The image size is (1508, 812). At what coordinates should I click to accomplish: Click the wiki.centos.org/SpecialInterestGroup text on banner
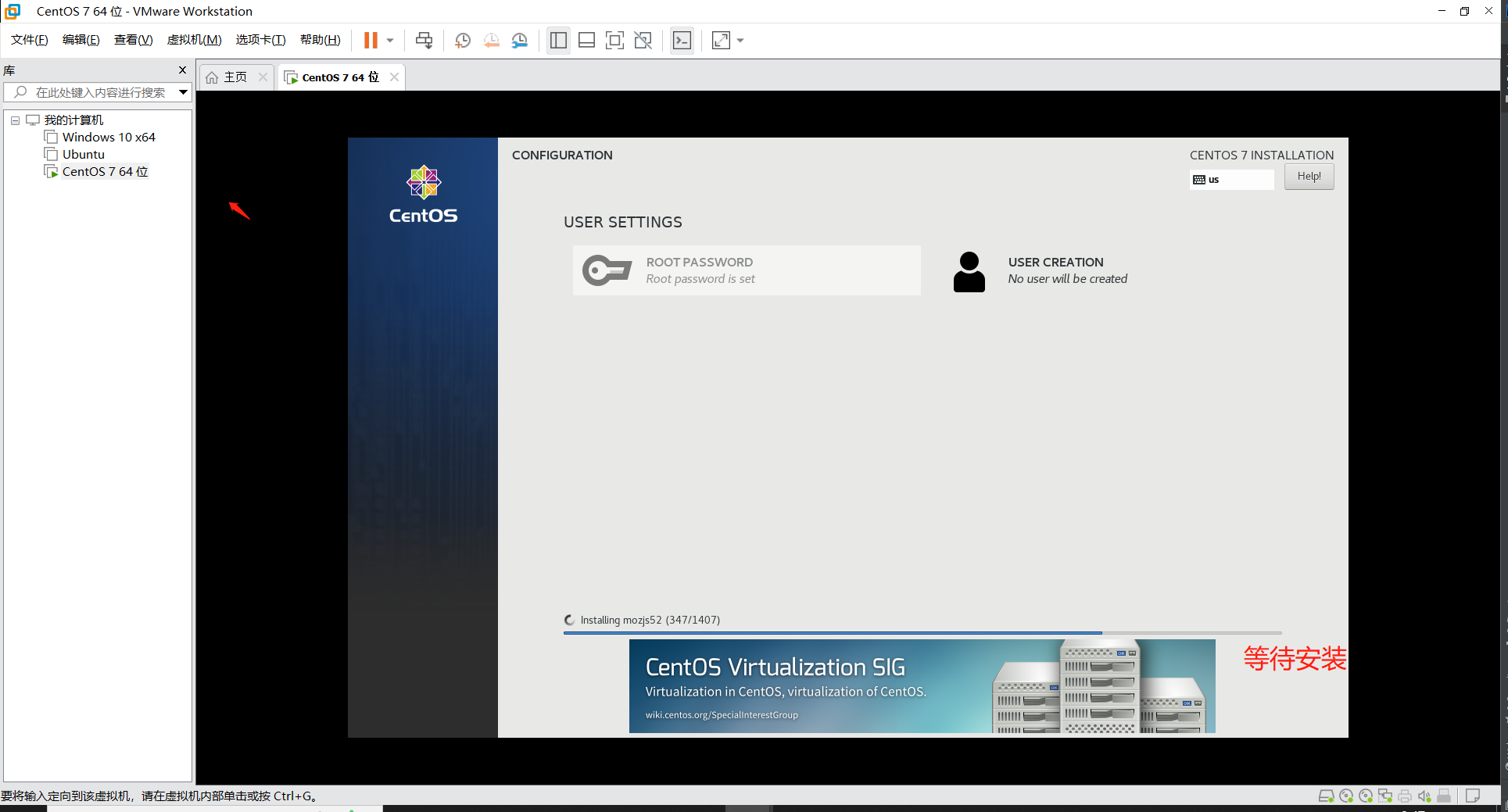(x=722, y=715)
